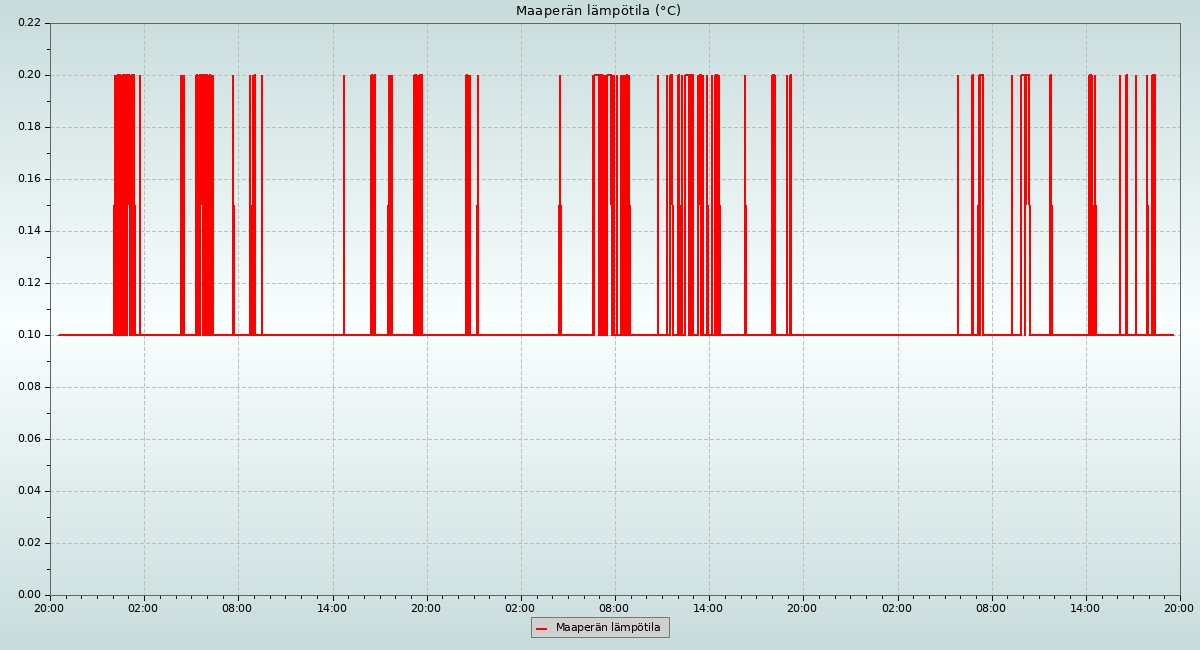The height and width of the screenshot is (650, 1200).
Task: Click the 0.12 y-axis label
Action: click(x=29, y=283)
